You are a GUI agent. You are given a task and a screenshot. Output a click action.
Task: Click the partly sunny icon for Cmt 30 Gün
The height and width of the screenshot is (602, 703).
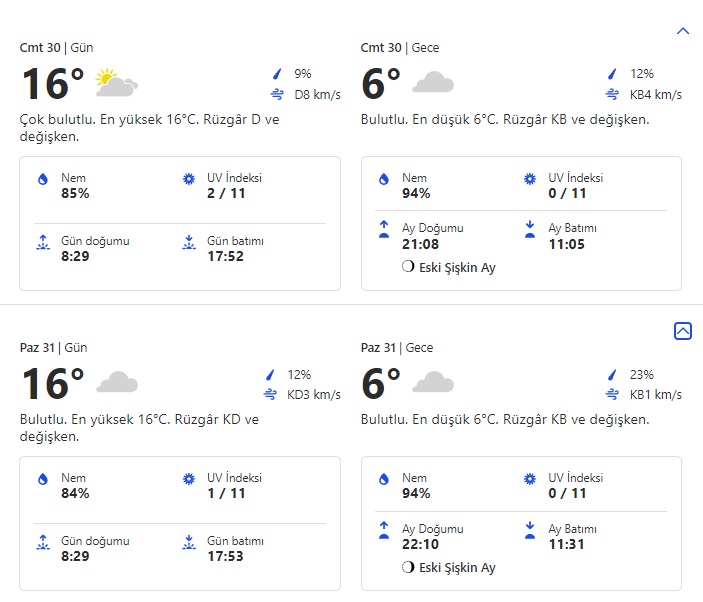tap(116, 83)
